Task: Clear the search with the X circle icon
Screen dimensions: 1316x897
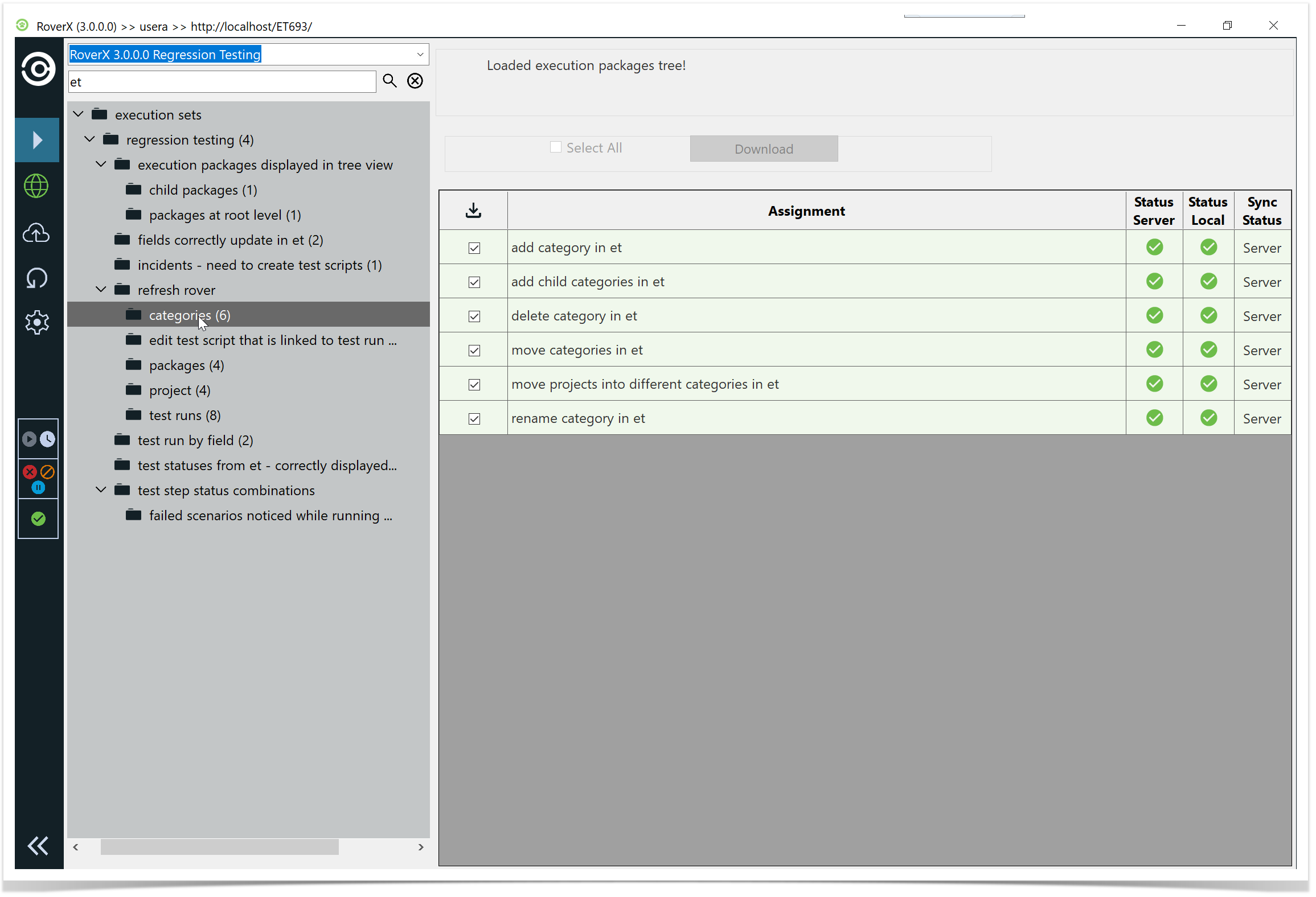Action: pyautogui.click(x=415, y=81)
